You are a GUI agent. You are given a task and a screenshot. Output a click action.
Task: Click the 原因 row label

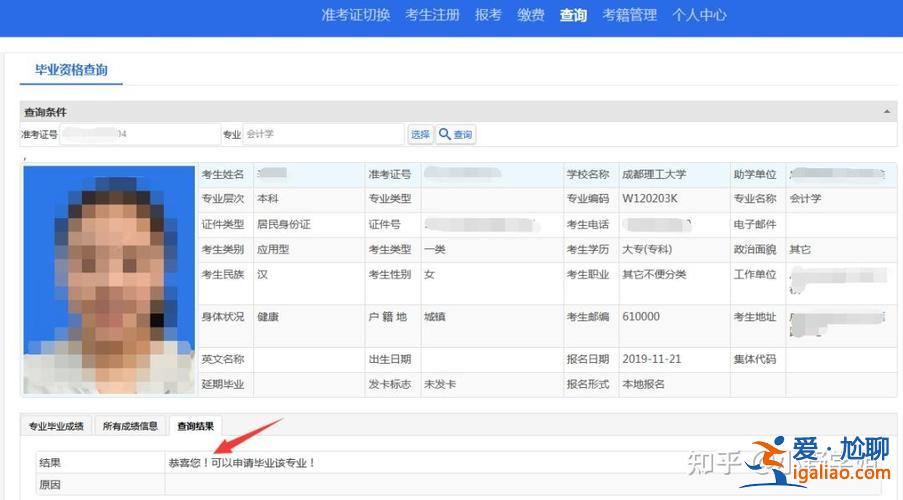click(x=50, y=485)
